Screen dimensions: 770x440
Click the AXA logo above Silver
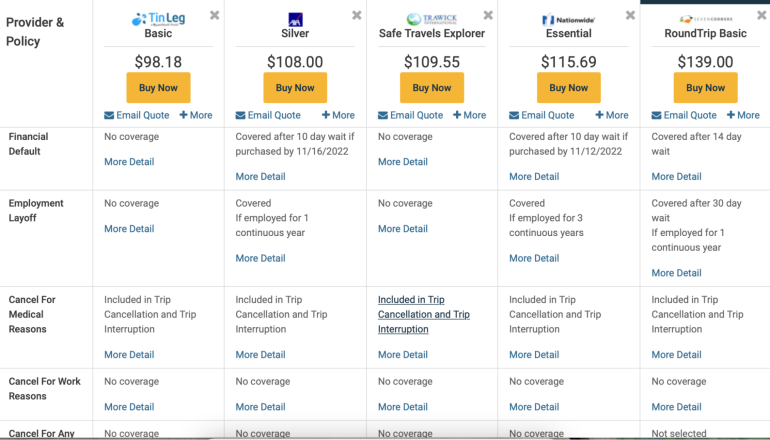[295, 19]
